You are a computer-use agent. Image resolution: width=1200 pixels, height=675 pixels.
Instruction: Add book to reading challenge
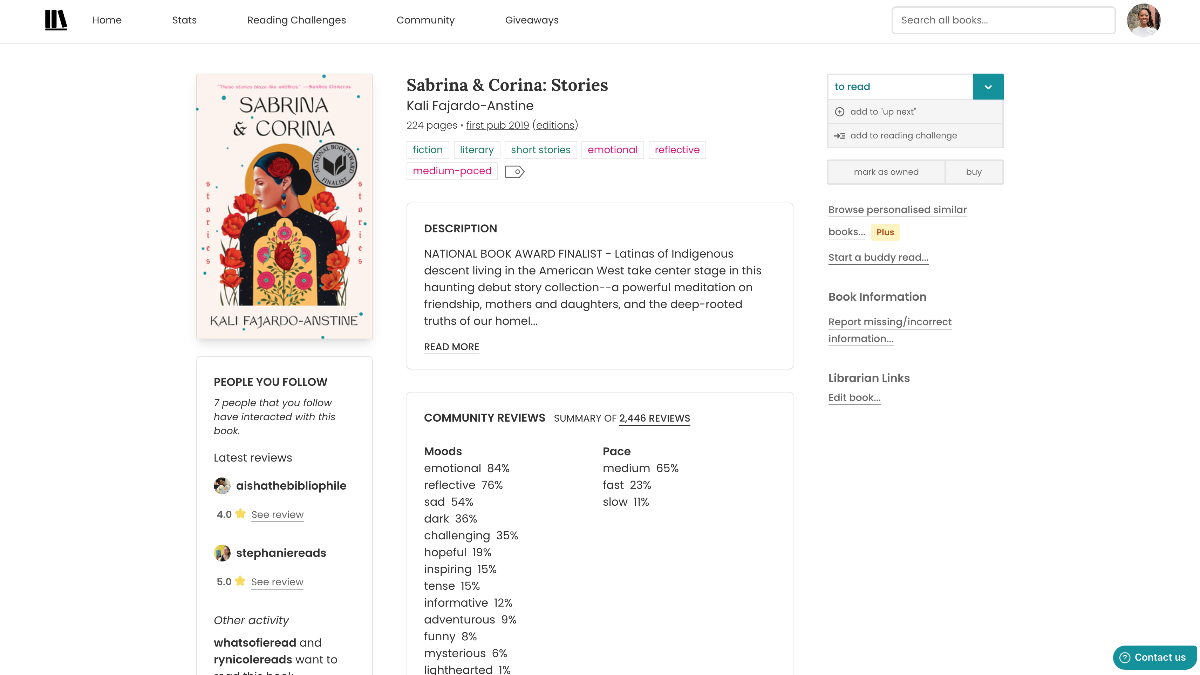click(x=915, y=136)
